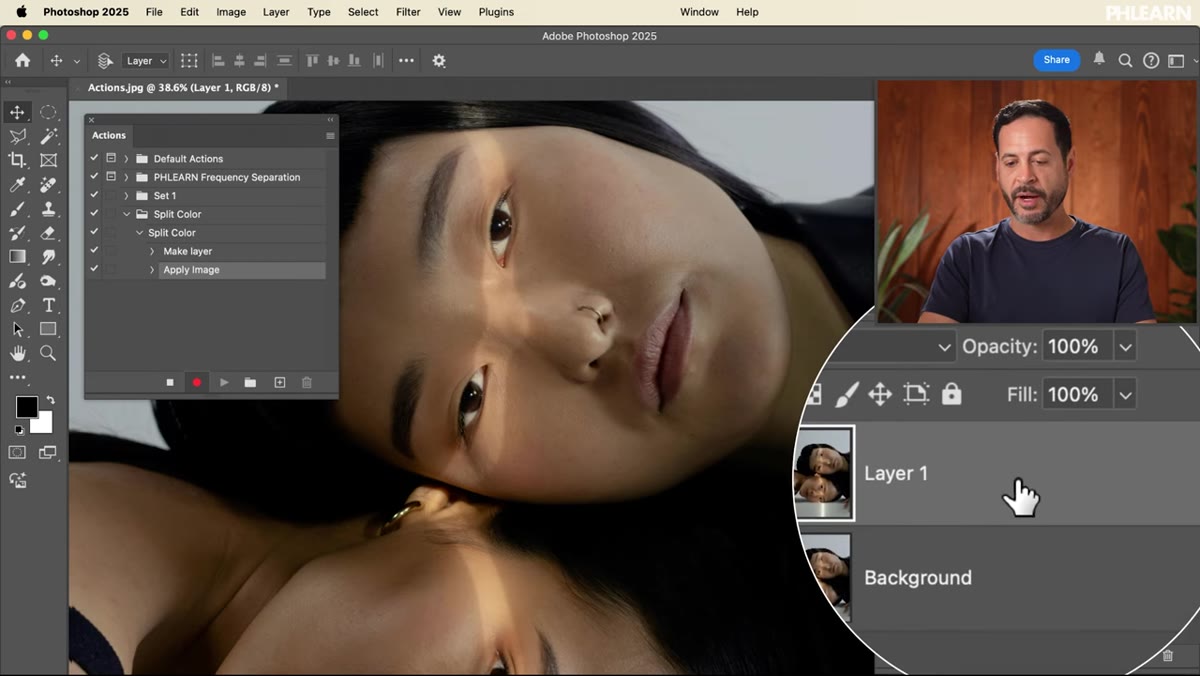Select the Zoom tool
This screenshot has width=1200, height=676.
pyautogui.click(x=48, y=353)
